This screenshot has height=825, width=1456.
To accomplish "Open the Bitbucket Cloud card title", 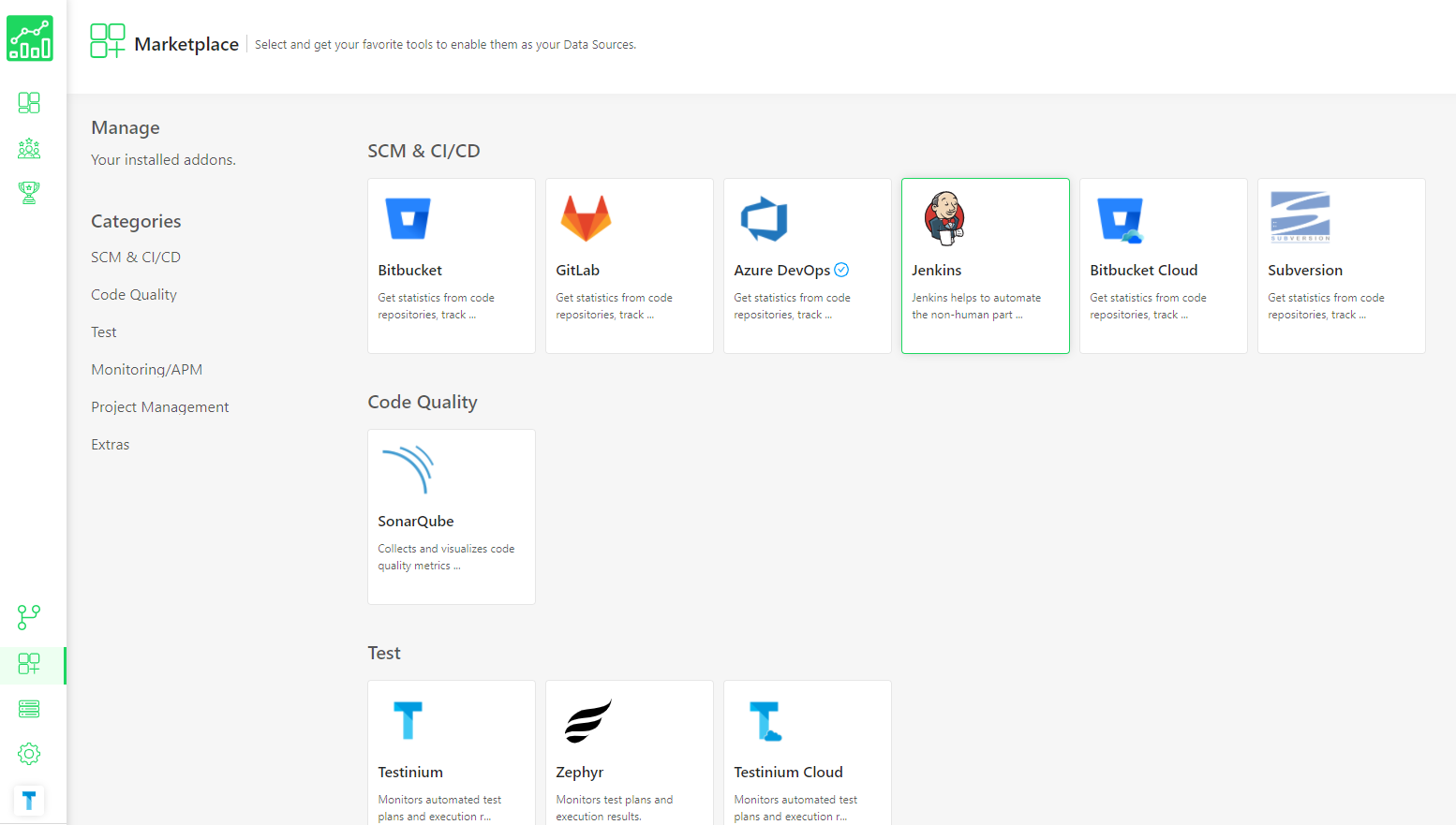I will click(x=1144, y=270).
